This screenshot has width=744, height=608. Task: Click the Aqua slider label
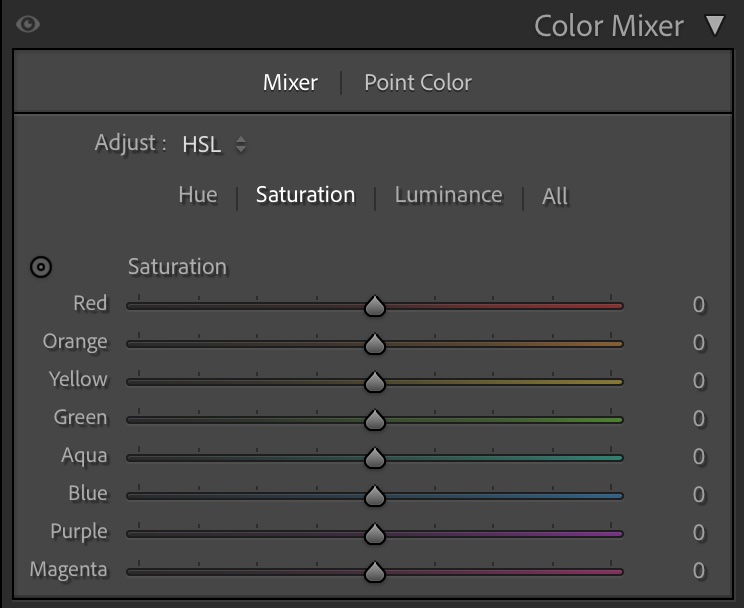tap(84, 456)
